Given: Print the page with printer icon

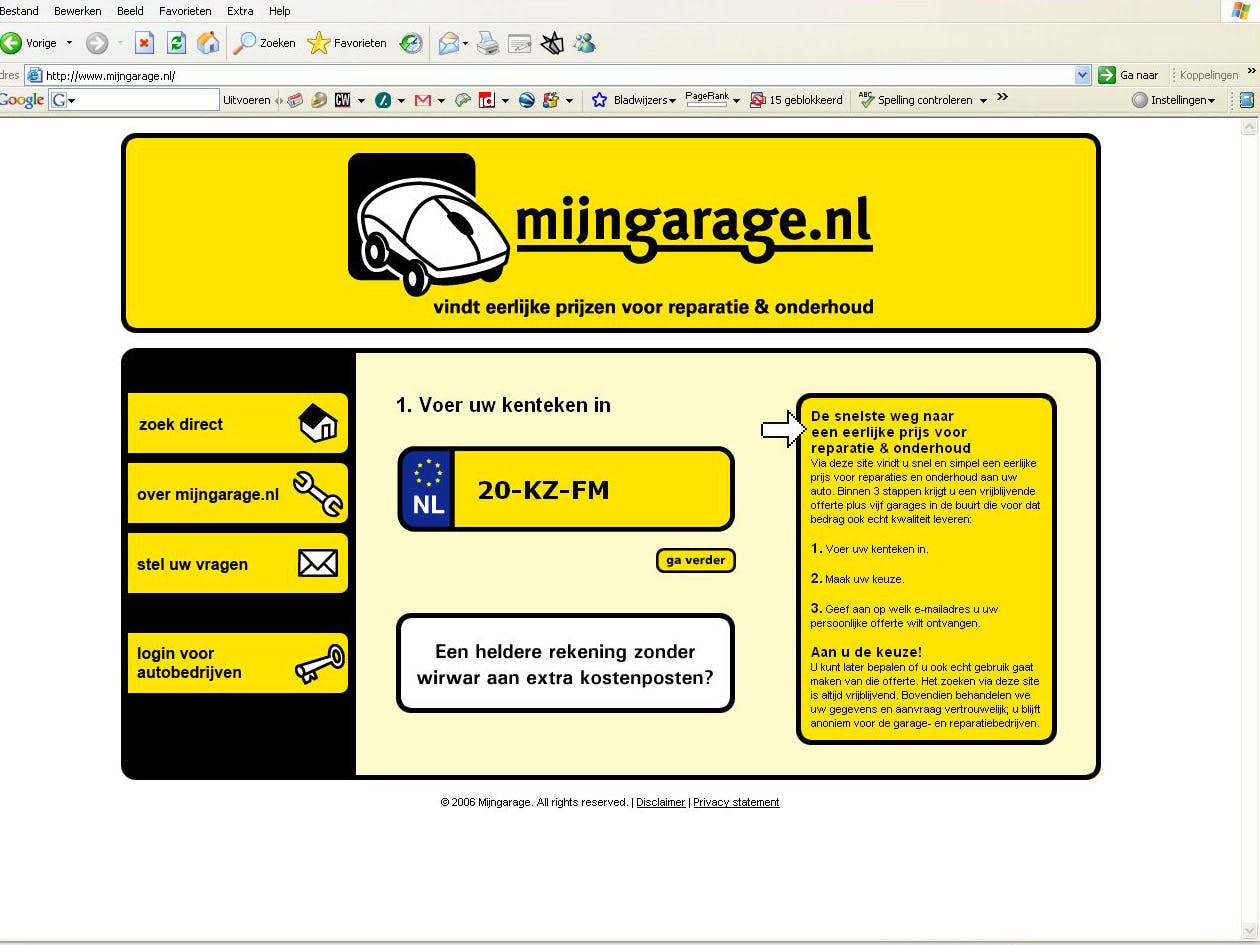Looking at the screenshot, I should pyautogui.click(x=488, y=43).
